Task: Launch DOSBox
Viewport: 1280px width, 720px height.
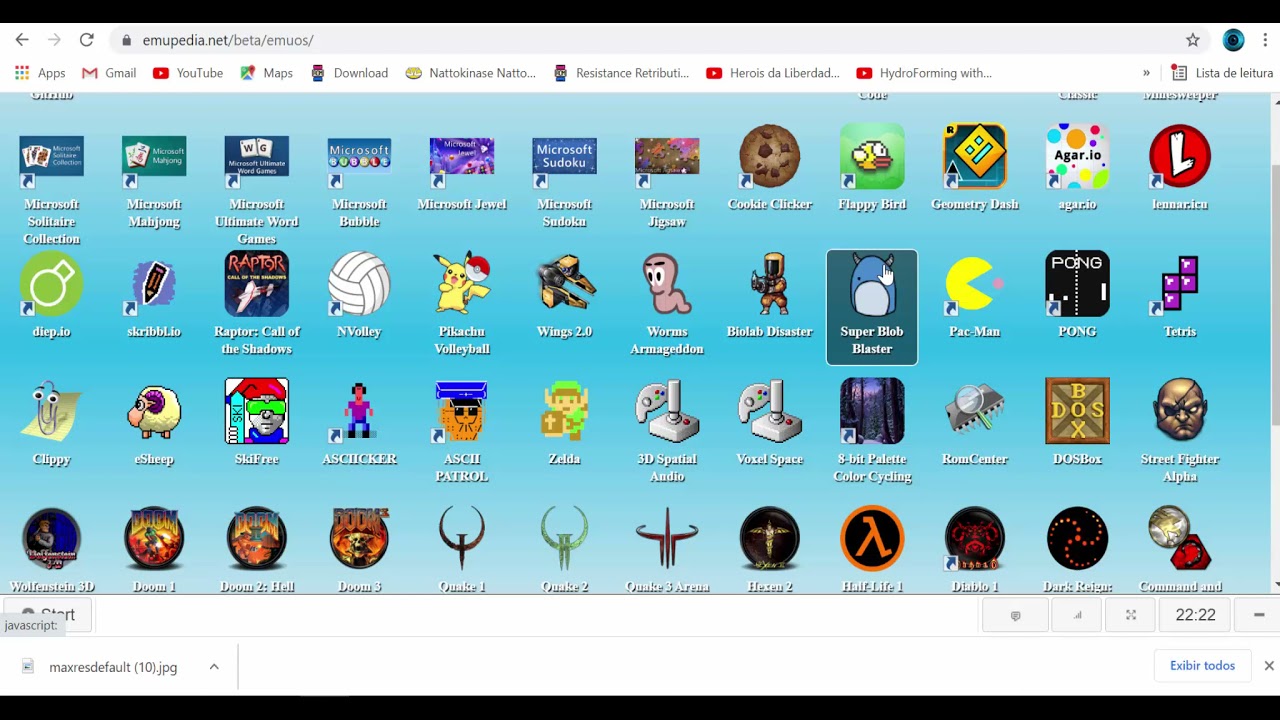Action: pyautogui.click(x=1077, y=412)
